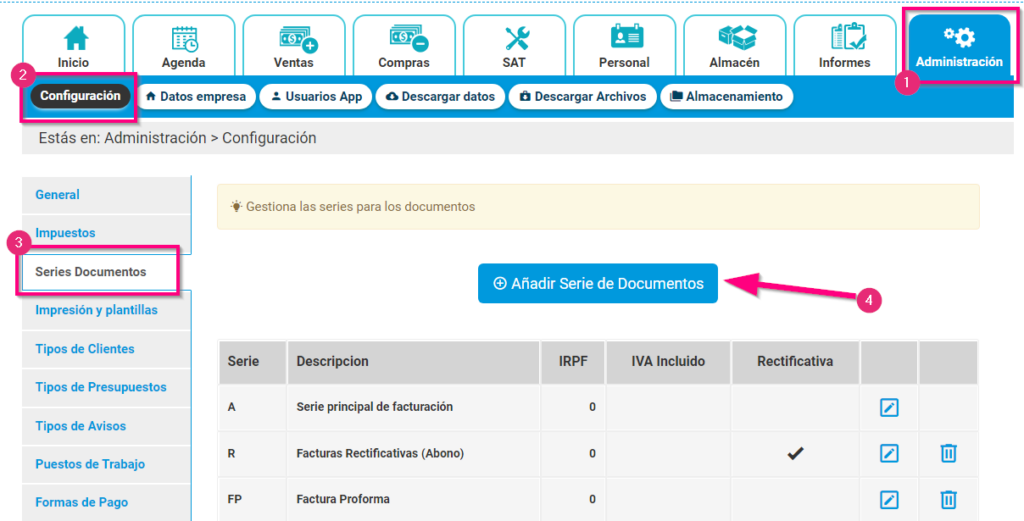Switch to the Personal tab
The height and width of the screenshot is (521, 1024).
click(x=624, y=46)
